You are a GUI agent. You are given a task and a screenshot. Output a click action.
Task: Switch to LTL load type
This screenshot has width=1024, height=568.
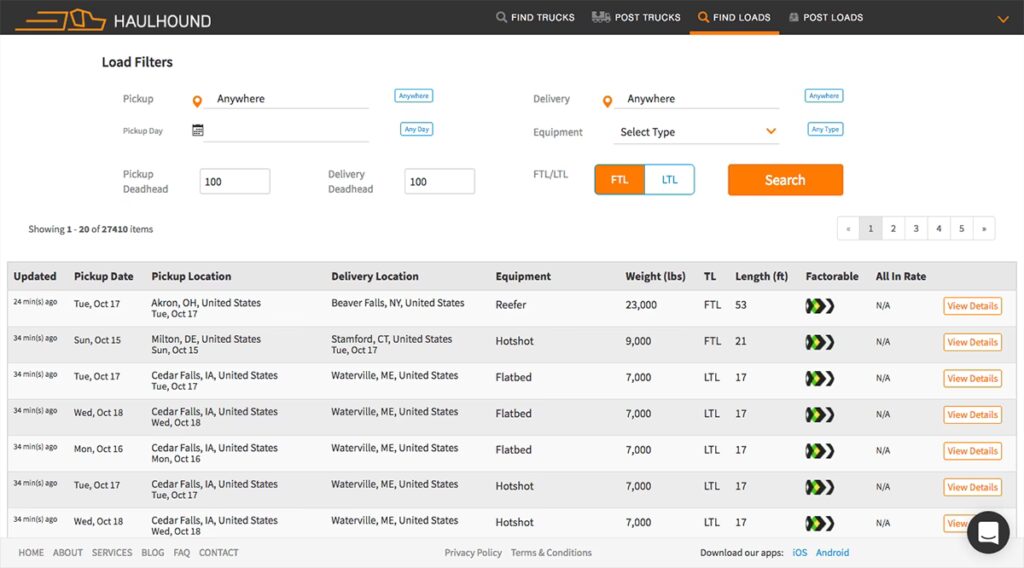pos(669,180)
